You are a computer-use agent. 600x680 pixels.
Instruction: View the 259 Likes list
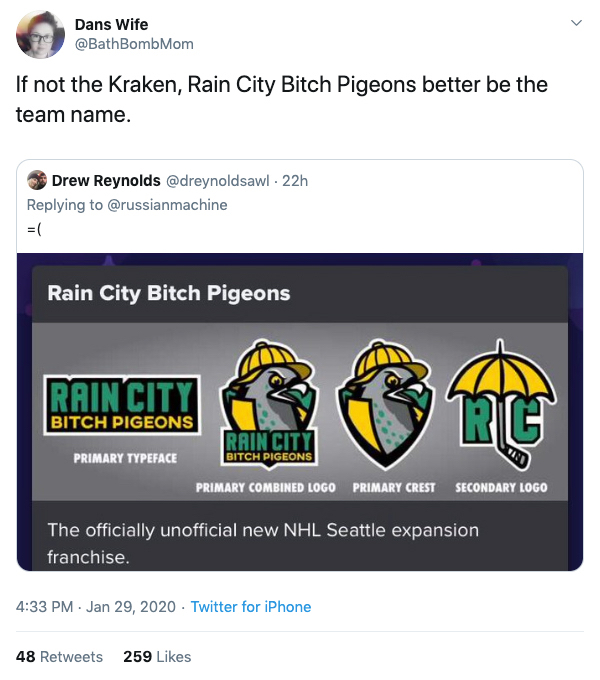(157, 657)
